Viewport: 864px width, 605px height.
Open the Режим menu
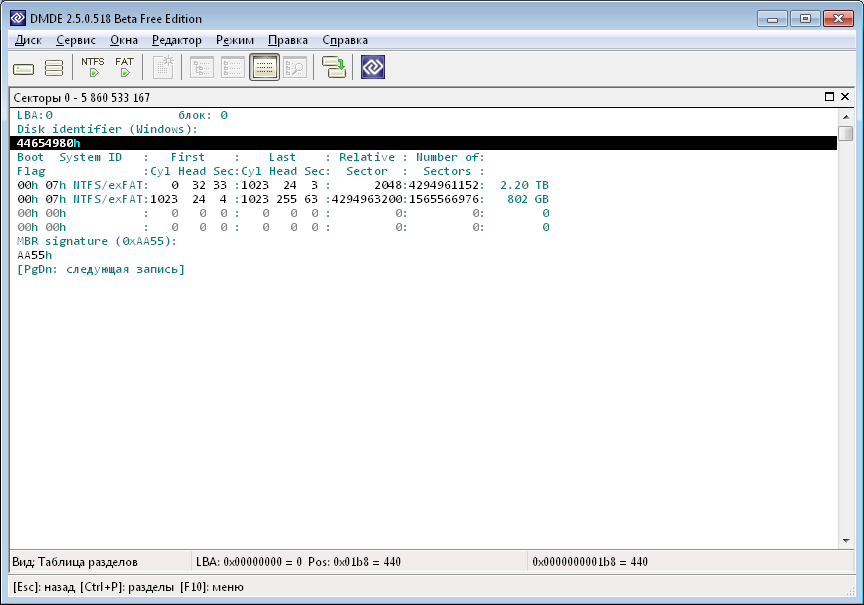[x=235, y=40]
